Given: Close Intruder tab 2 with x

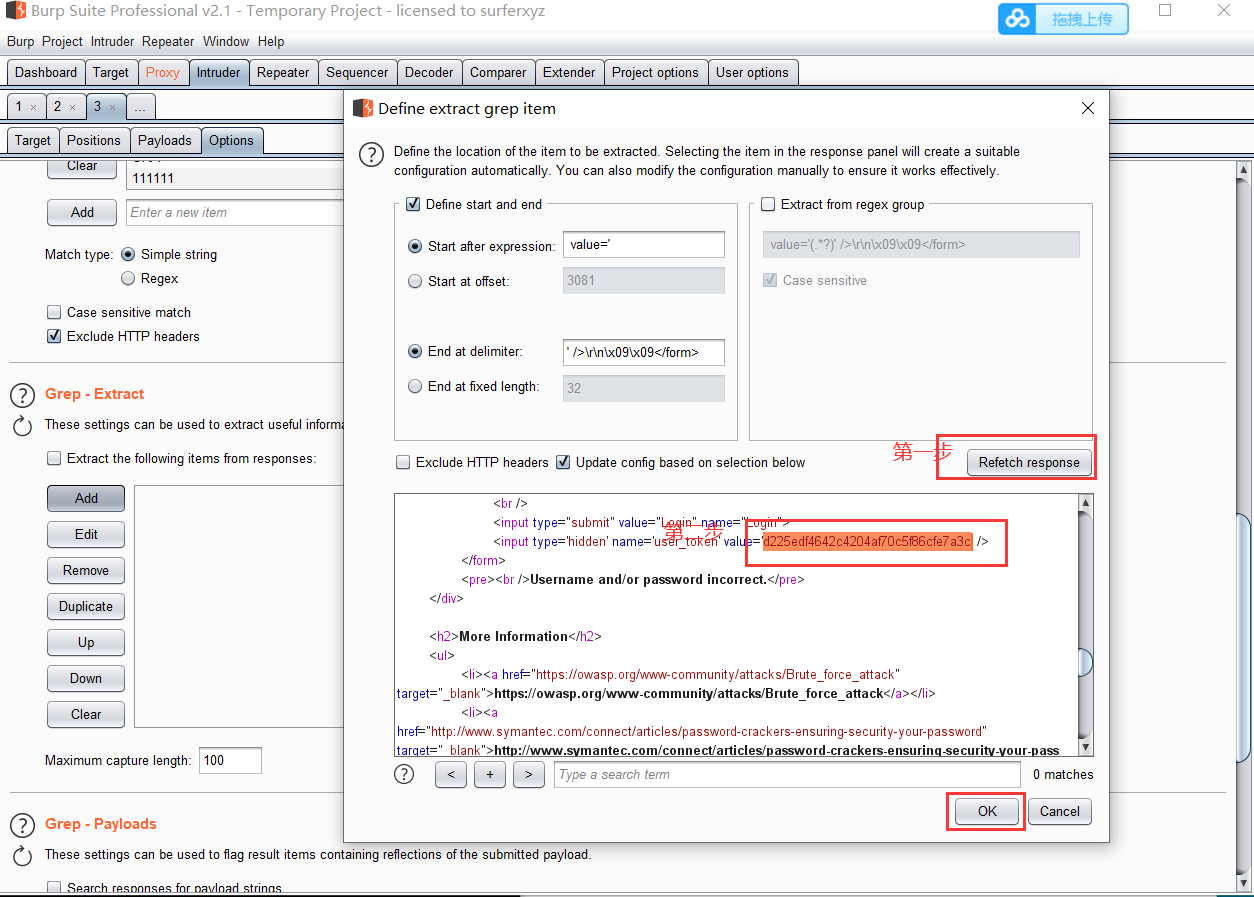Looking at the screenshot, I should [72, 107].
